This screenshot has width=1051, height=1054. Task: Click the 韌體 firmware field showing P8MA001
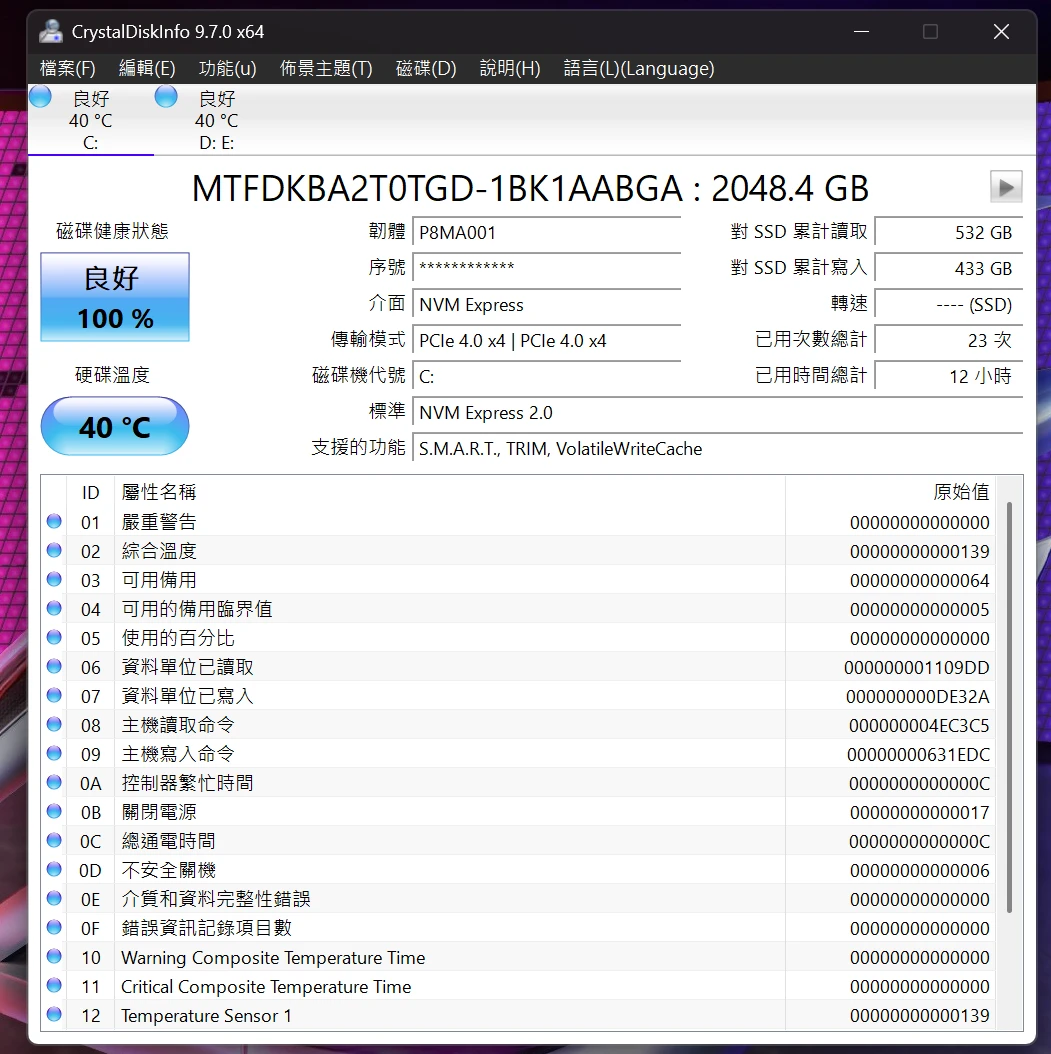pyautogui.click(x=547, y=232)
